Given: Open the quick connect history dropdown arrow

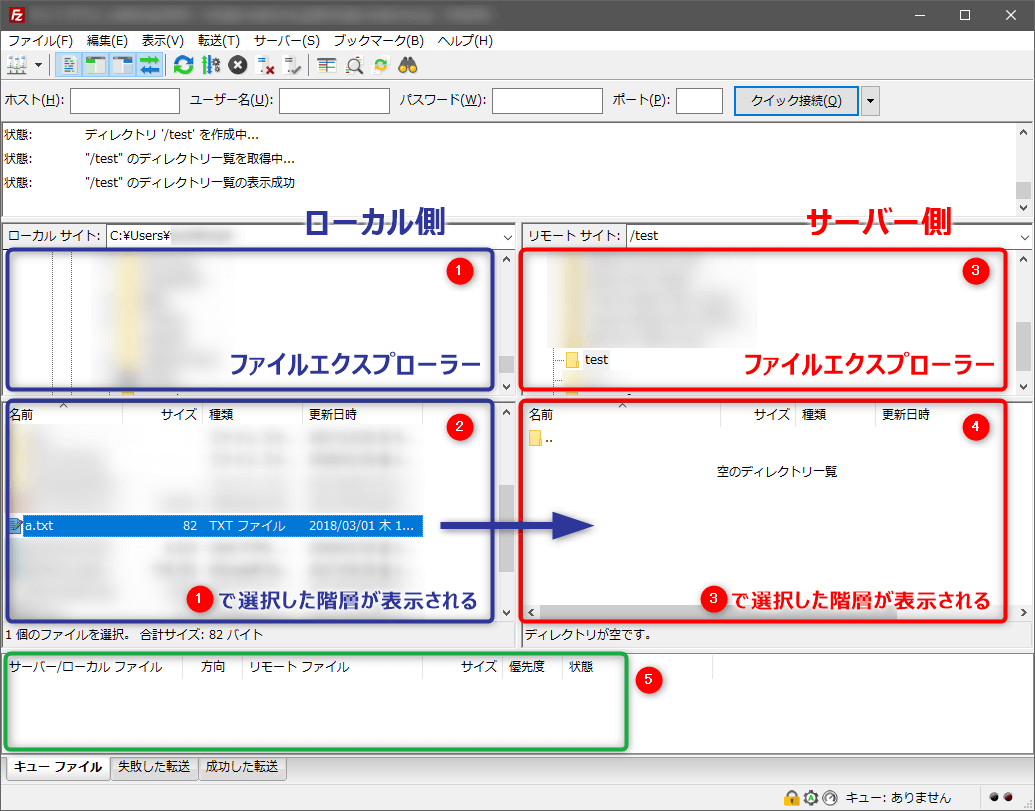Looking at the screenshot, I should pyautogui.click(x=870, y=101).
